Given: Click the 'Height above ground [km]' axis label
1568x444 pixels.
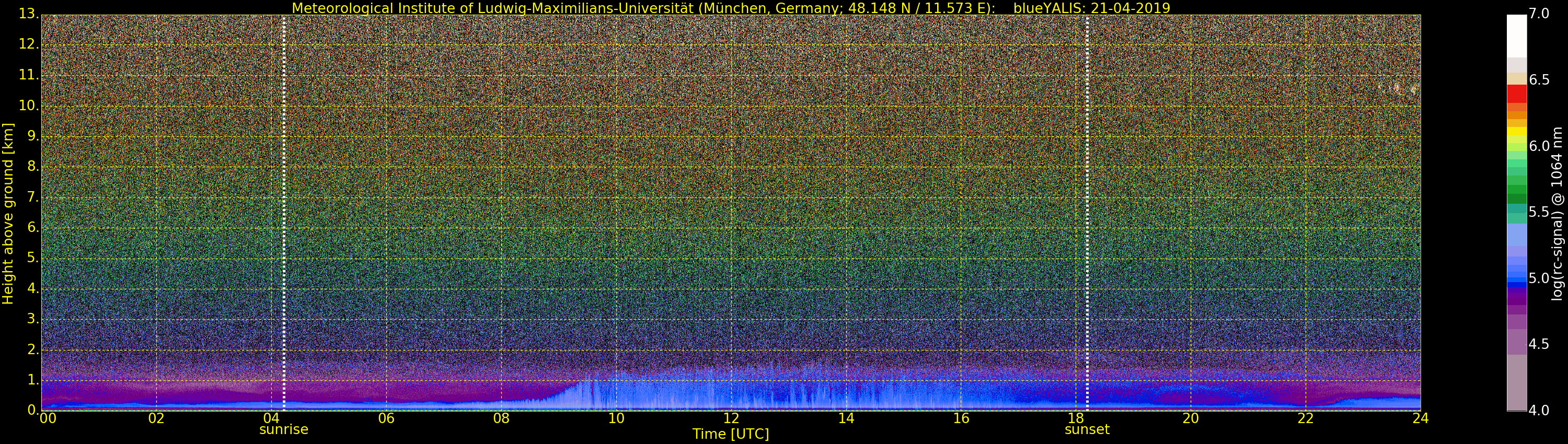Looking at the screenshot, I should click(x=8, y=214).
